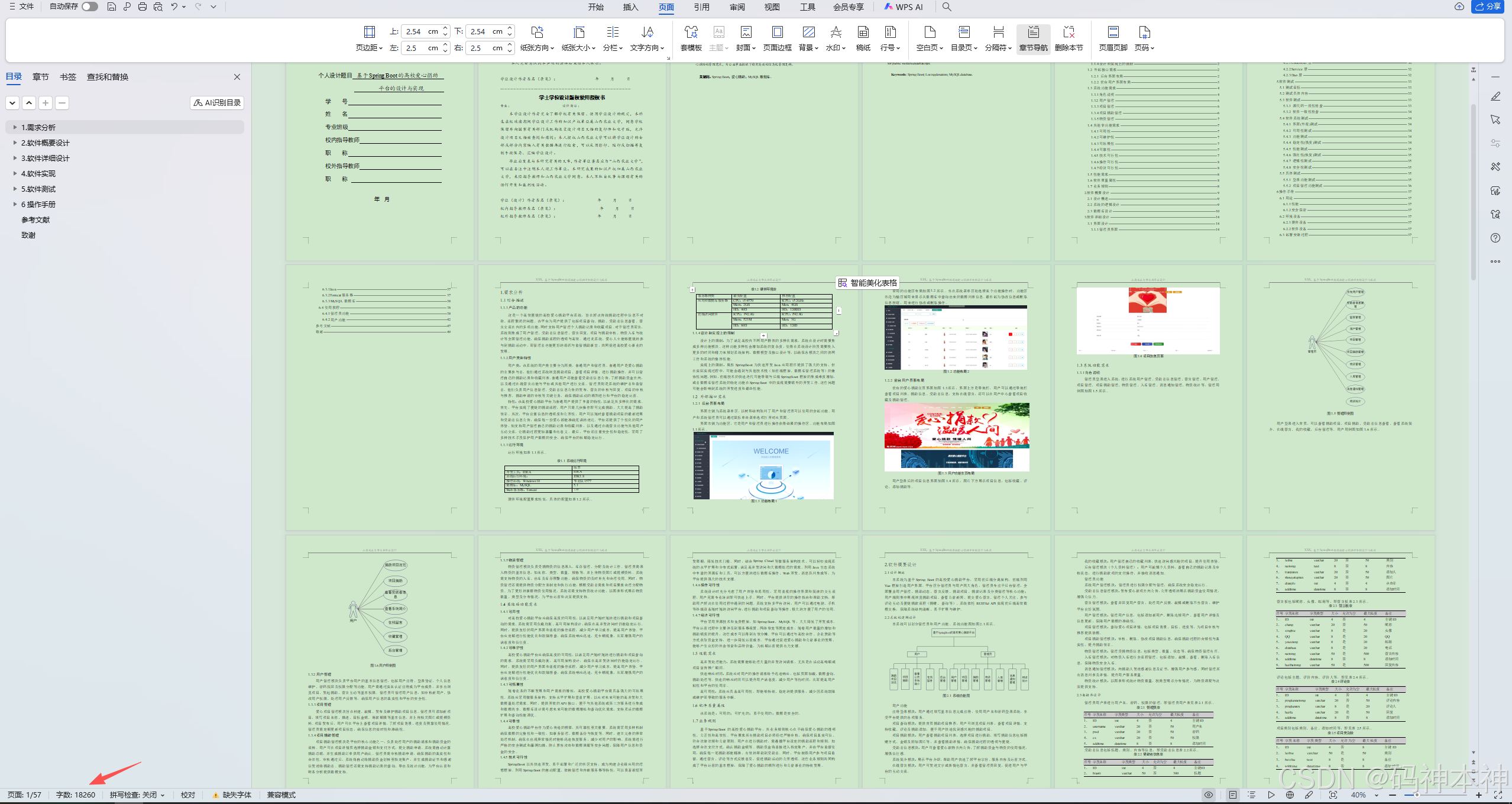Open the 引用 ribbon tab
This screenshot has width=1512, height=804.
(x=701, y=7)
